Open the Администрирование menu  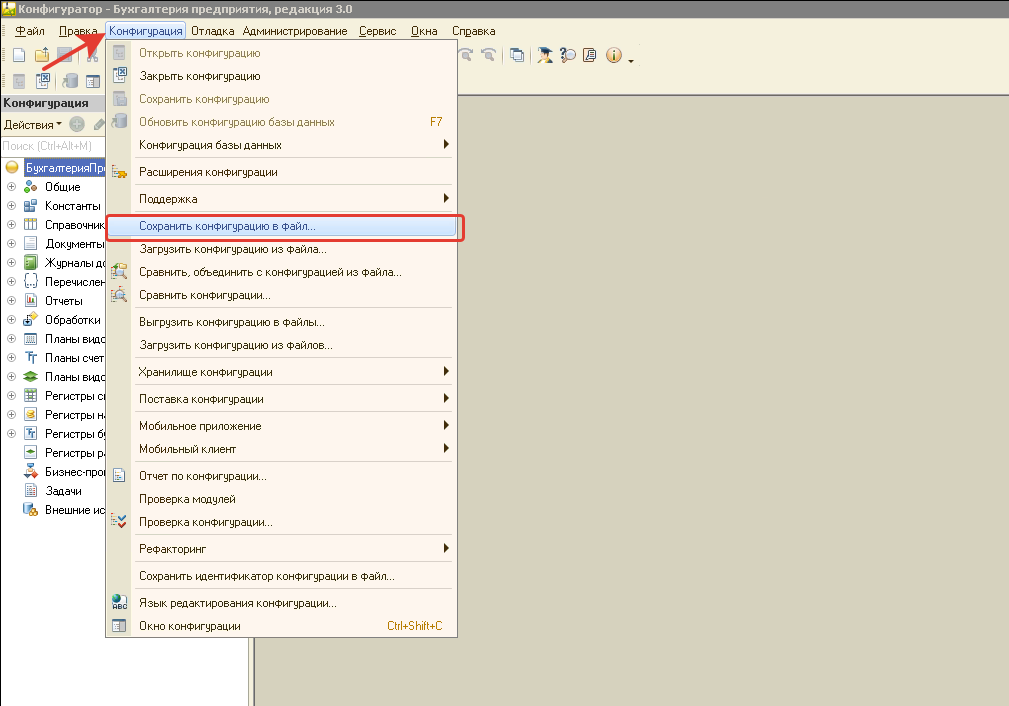point(295,31)
